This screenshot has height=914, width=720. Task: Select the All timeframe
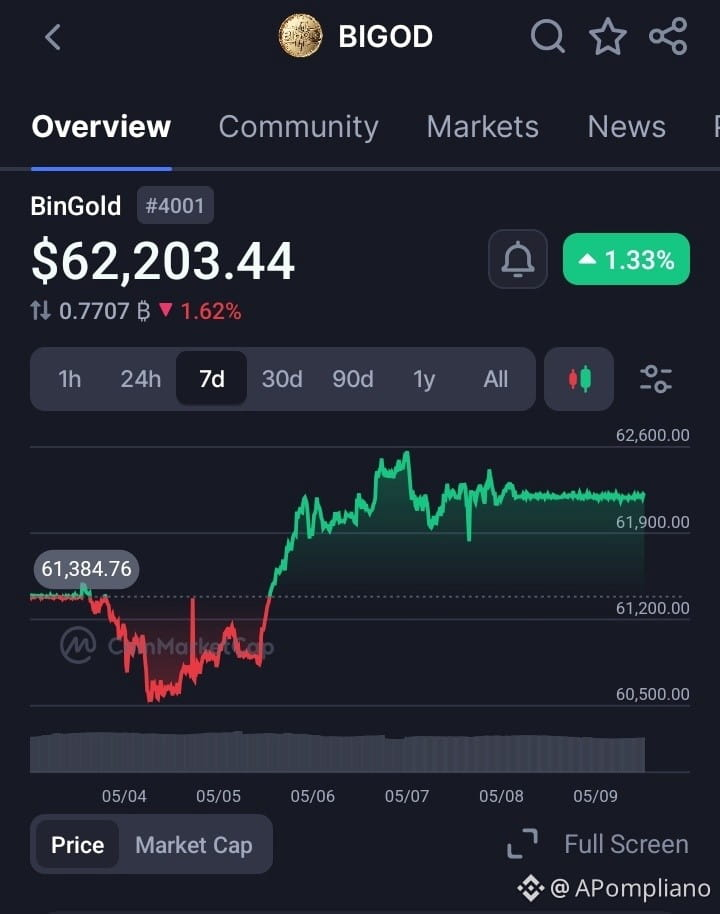496,379
